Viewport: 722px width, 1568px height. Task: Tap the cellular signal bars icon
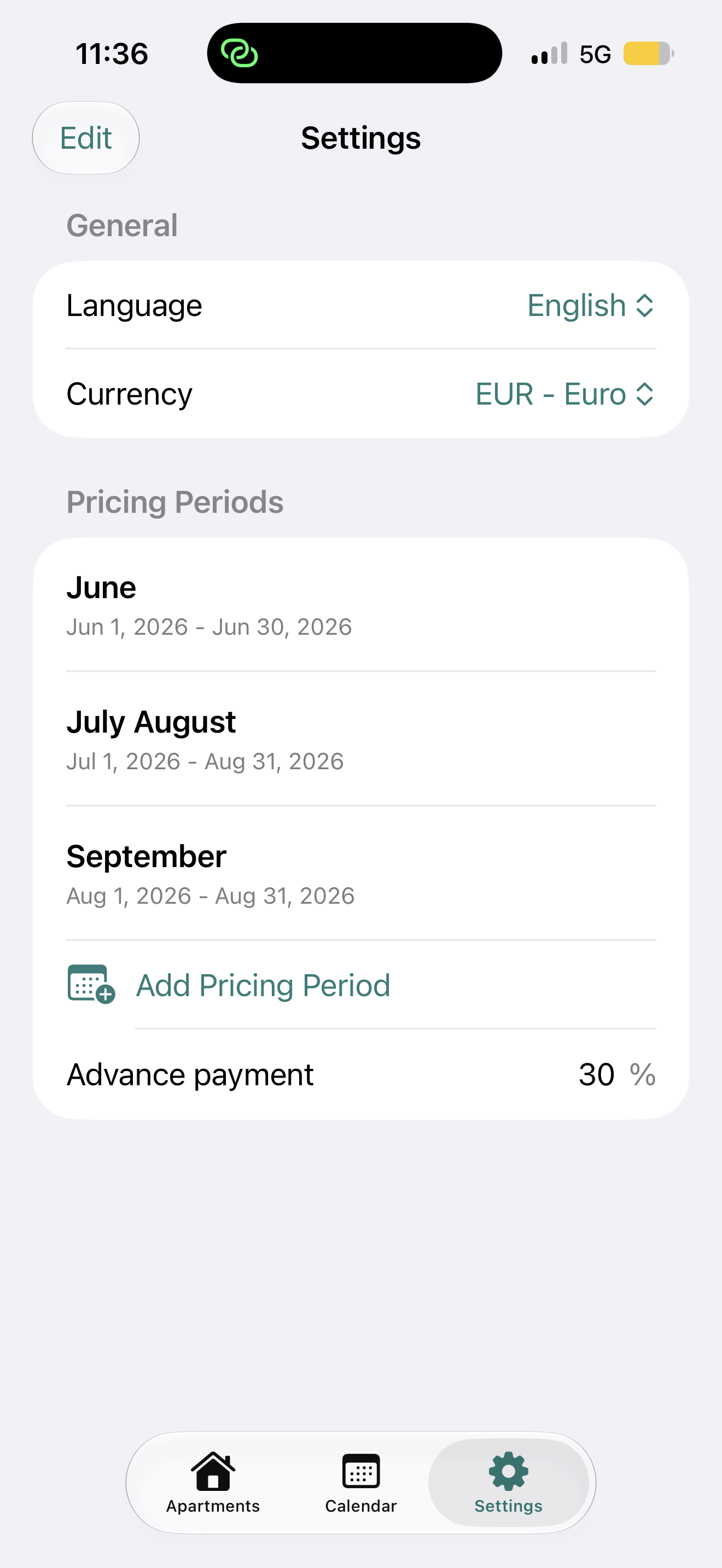pyautogui.click(x=549, y=54)
